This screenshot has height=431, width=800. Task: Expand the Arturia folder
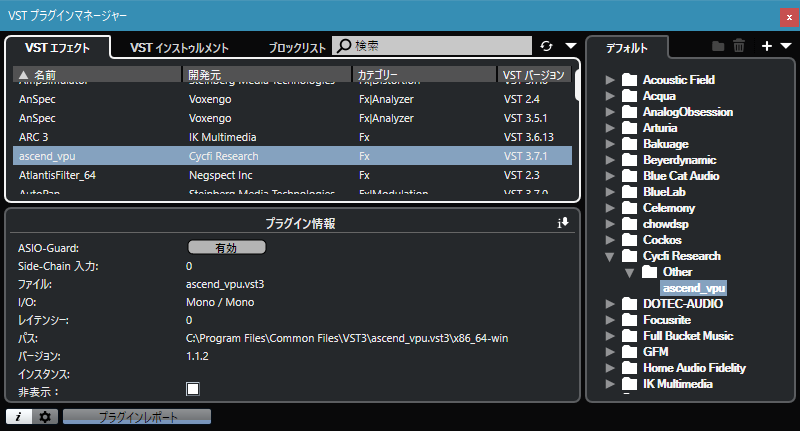(x=610, y=128)
